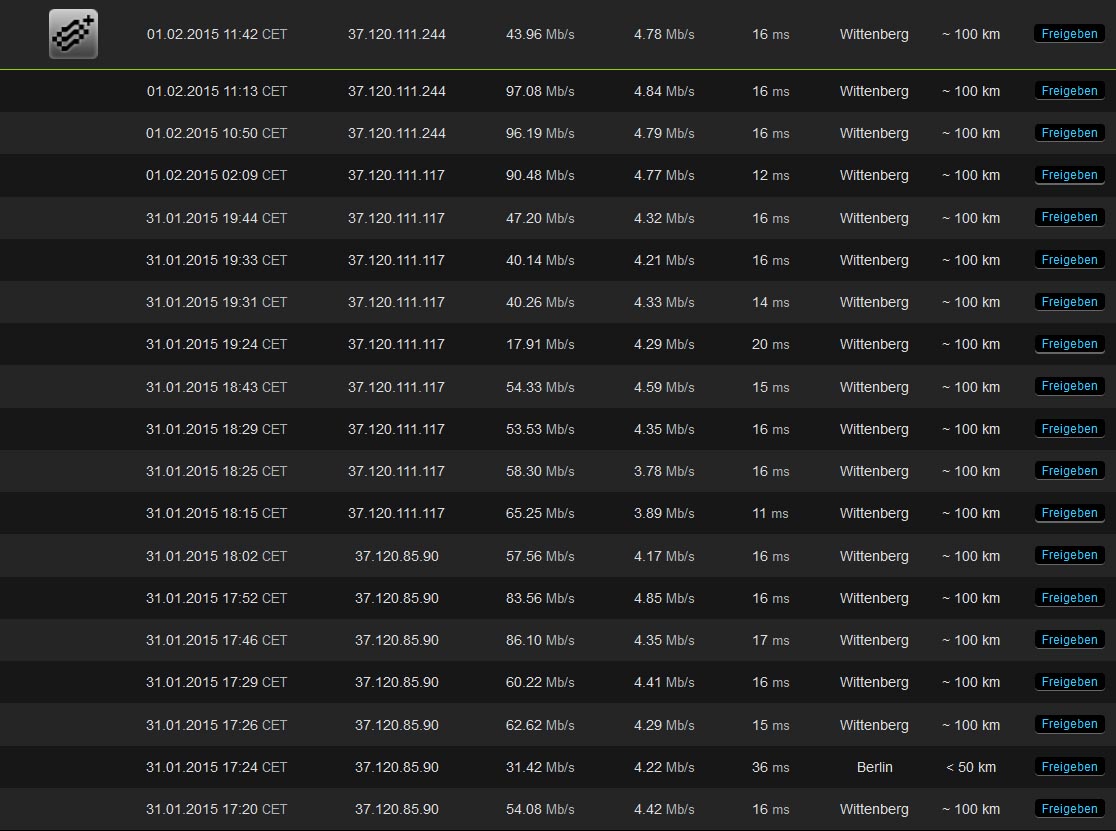Select the row dated 01.02.2015 10:50
Viewport: 1116px width, 831px height.
click(x=558, y=133)
